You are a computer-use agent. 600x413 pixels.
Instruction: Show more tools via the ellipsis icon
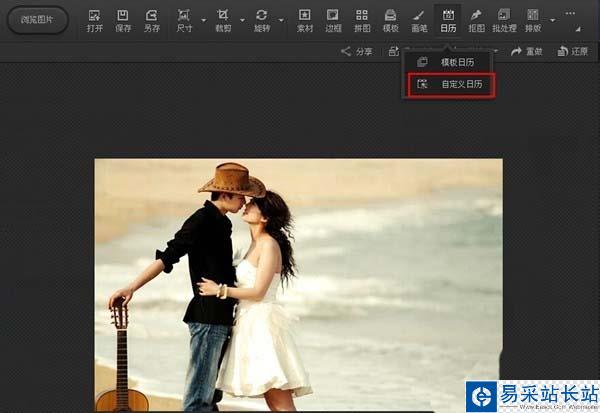pyautogui.click(x=570, y=13)
